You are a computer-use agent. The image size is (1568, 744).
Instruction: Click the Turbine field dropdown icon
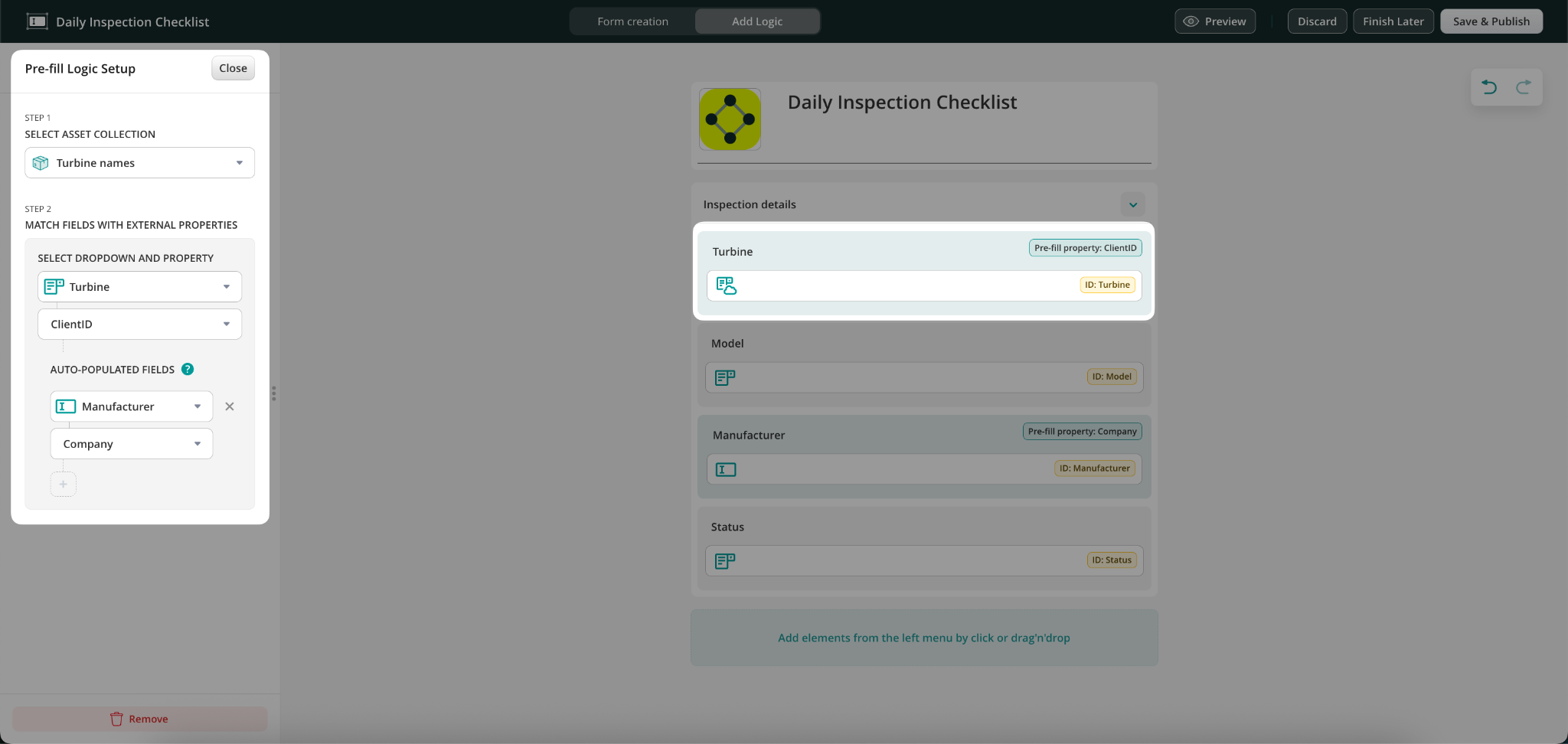(x=726, y=286)
